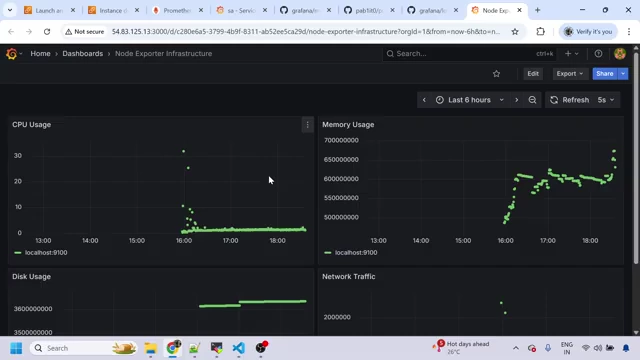
Task: Go to Home breadcrumb
Action: pyautogui.click(x=40, y=53)
